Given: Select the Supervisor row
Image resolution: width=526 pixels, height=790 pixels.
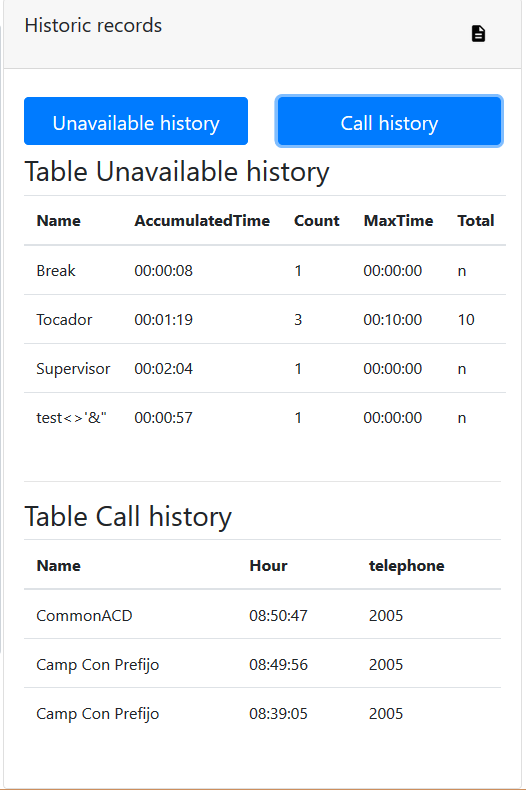Looking at the screenshot, I should click(265, 368).
